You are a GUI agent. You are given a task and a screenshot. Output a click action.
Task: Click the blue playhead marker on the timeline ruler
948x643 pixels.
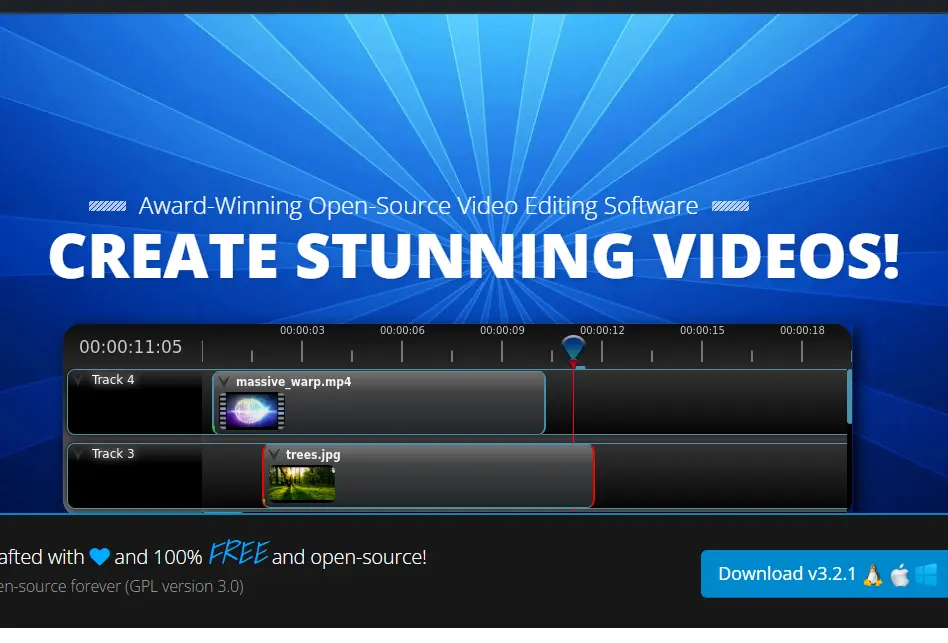point(573,346)
